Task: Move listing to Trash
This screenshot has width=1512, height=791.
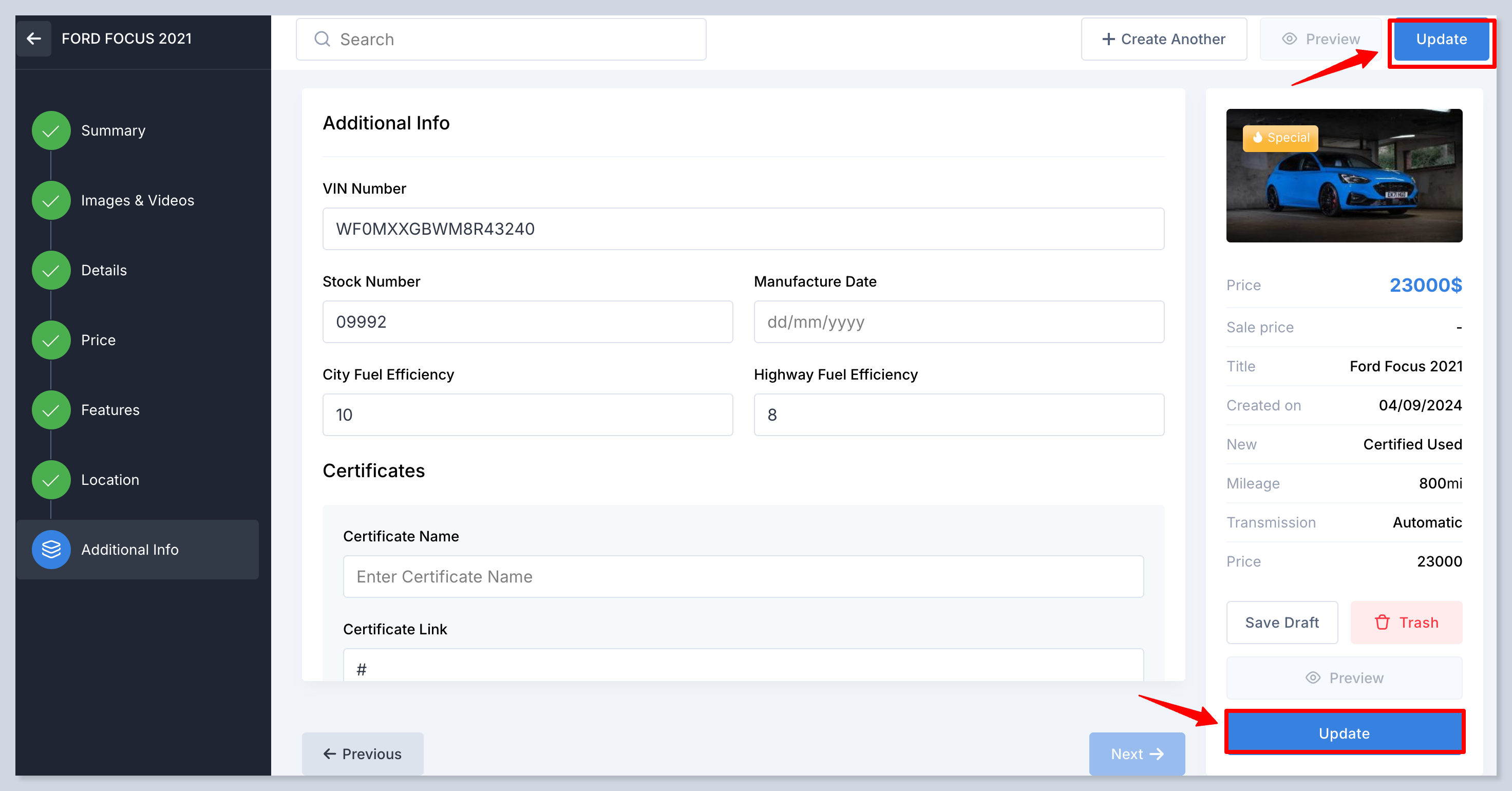Action: click(x=1406, y=622)
